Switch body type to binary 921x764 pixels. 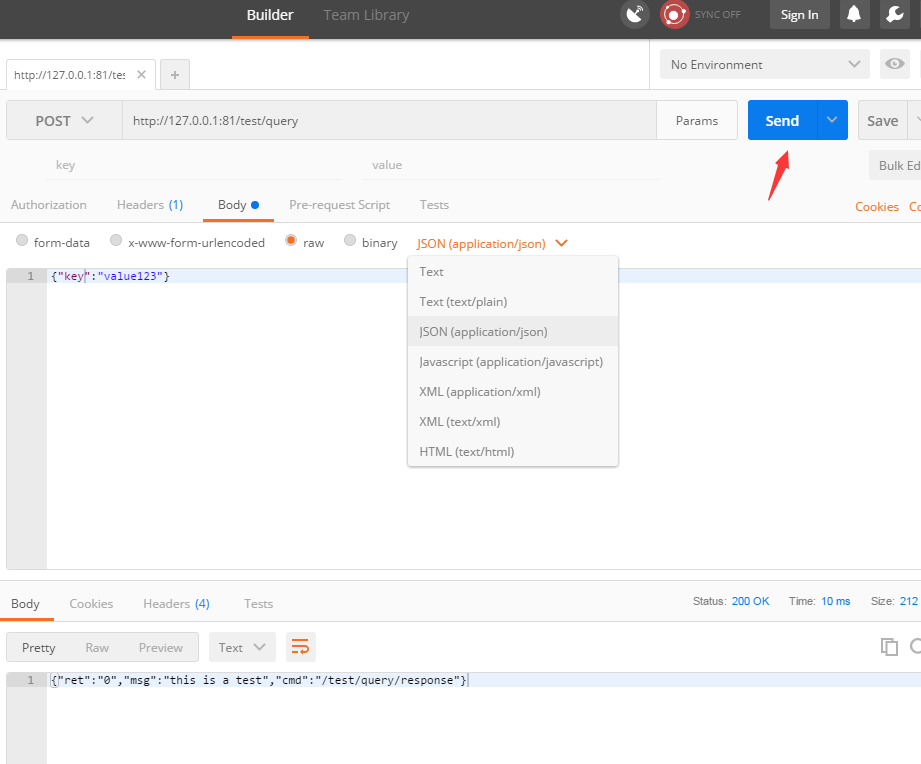pos(350,241)
